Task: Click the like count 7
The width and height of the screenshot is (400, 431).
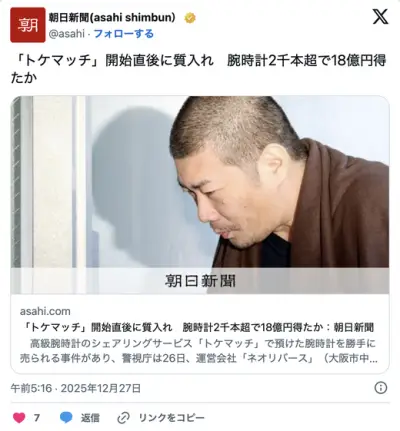Action: coord(37,418)
